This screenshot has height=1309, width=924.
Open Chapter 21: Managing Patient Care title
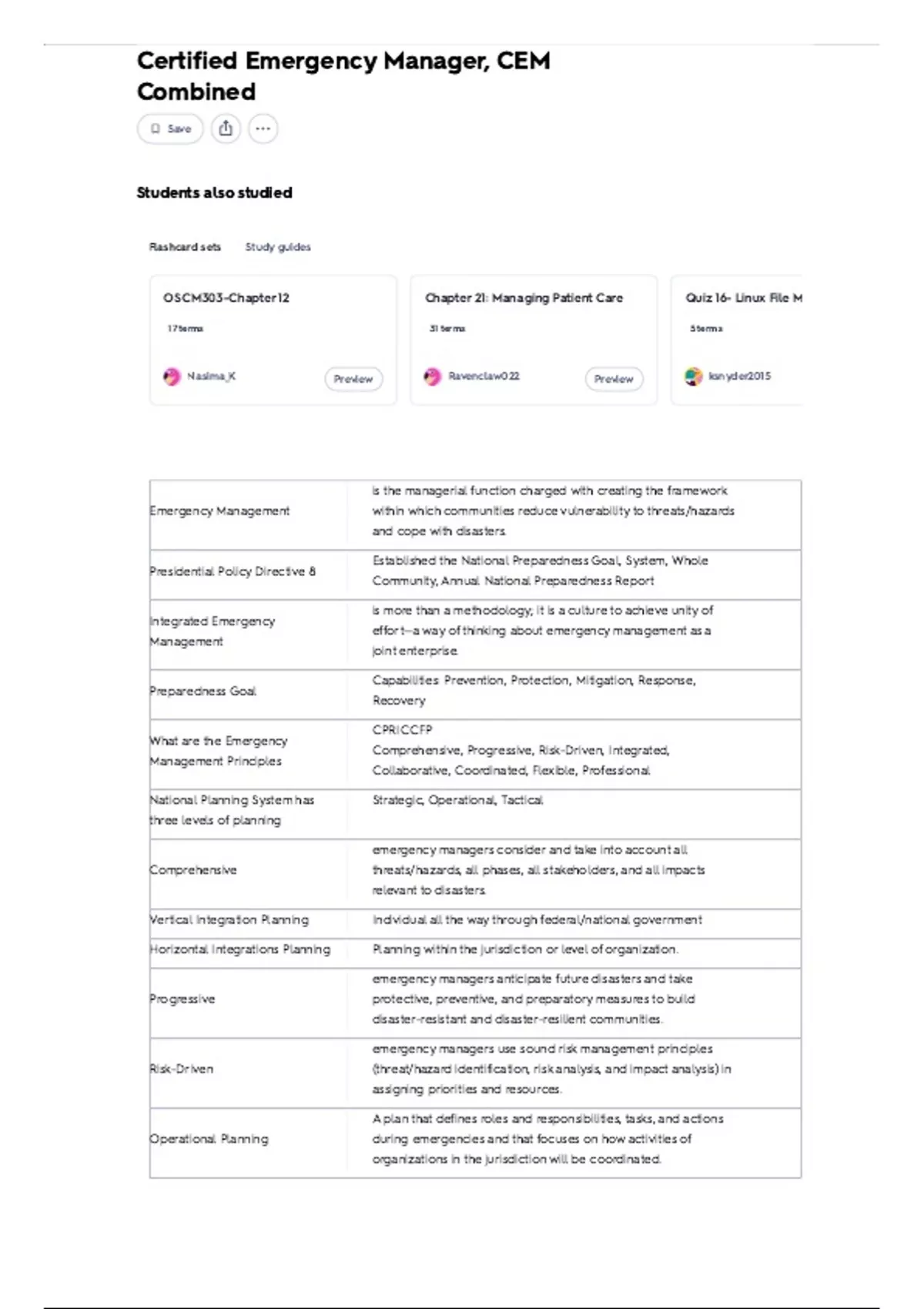click(524, 298)
